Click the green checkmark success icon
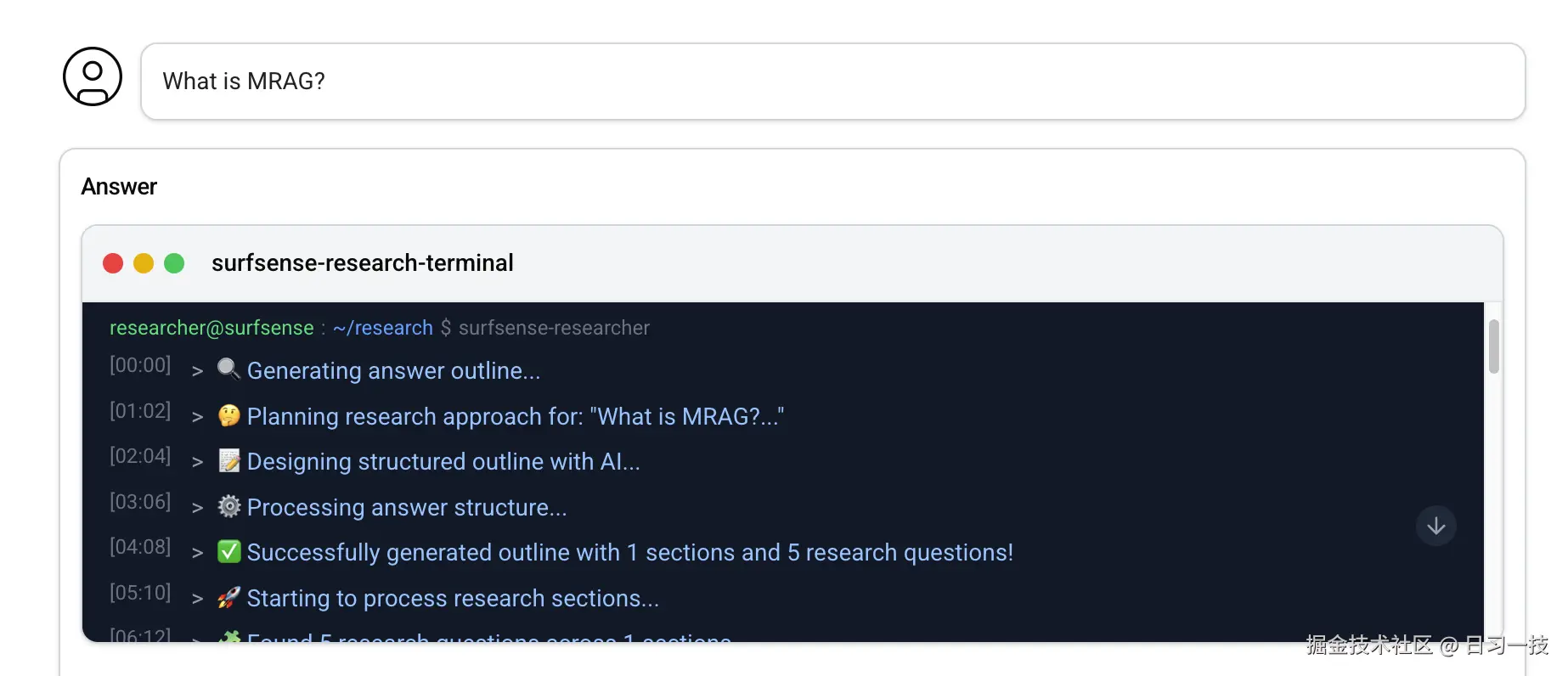 tap(228, 551)
